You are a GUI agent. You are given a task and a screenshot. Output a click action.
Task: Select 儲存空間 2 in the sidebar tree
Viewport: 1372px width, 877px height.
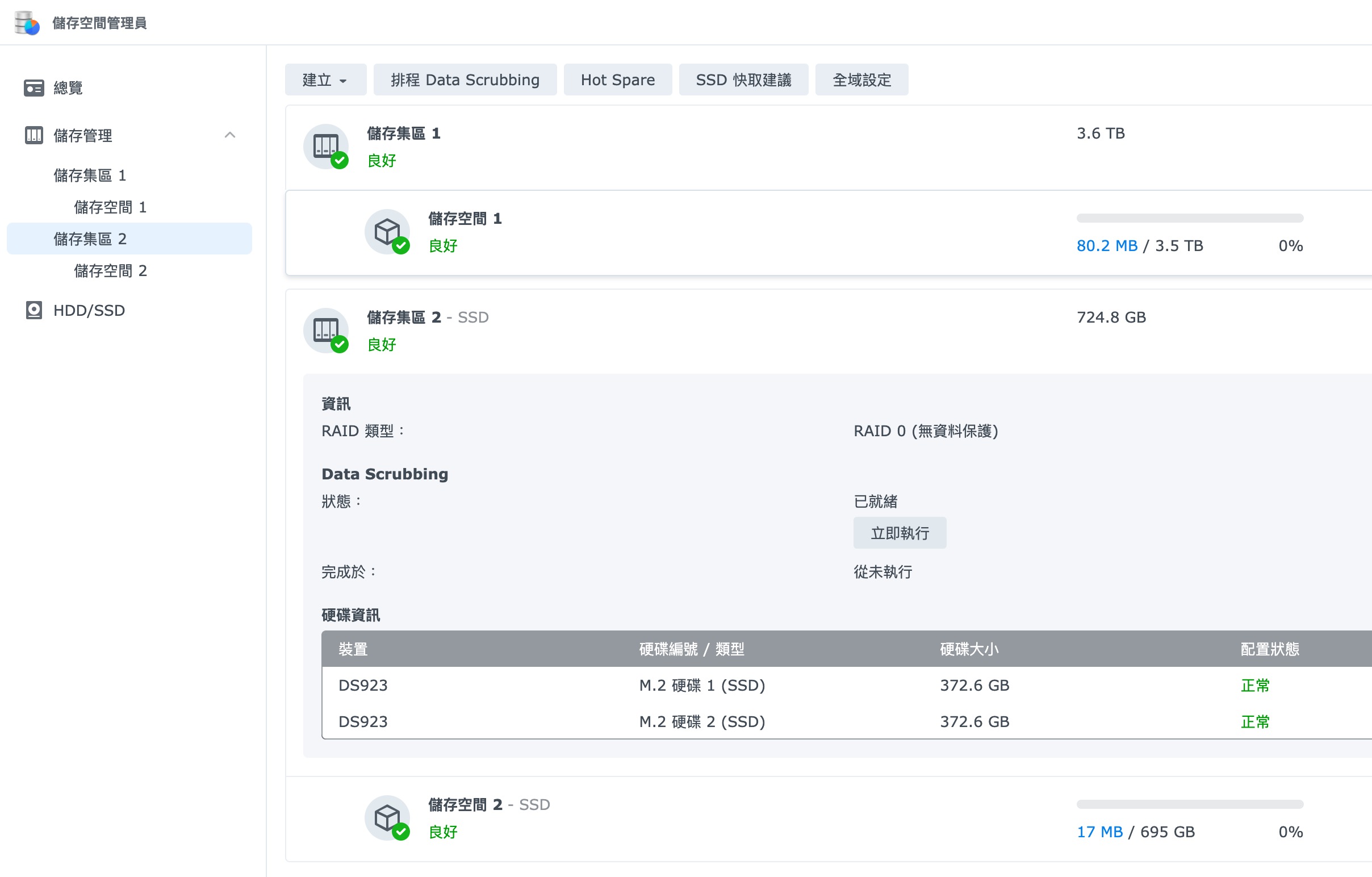pyautogui.click(x=111, y=272)
